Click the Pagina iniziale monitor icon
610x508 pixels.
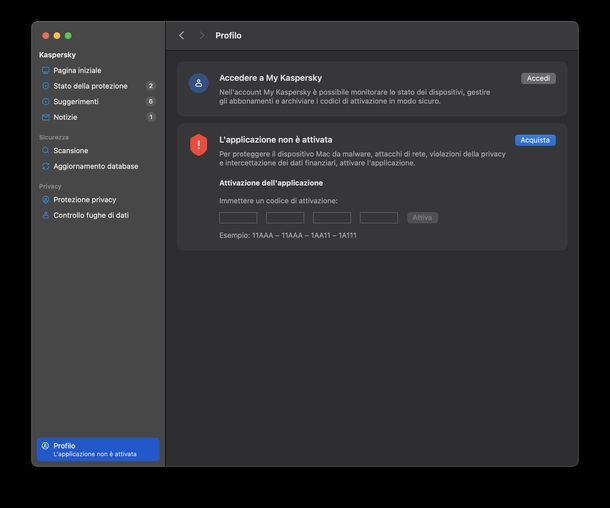(x=46, y=70)
